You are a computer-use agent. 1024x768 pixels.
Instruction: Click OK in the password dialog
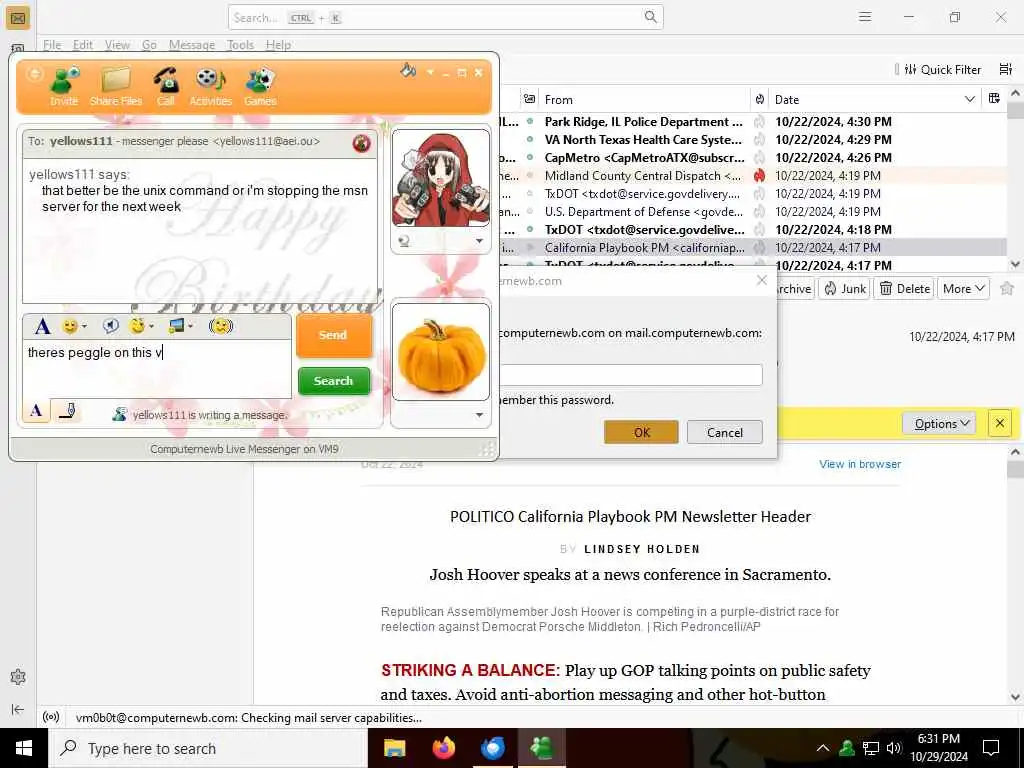[x=641, y=432]
